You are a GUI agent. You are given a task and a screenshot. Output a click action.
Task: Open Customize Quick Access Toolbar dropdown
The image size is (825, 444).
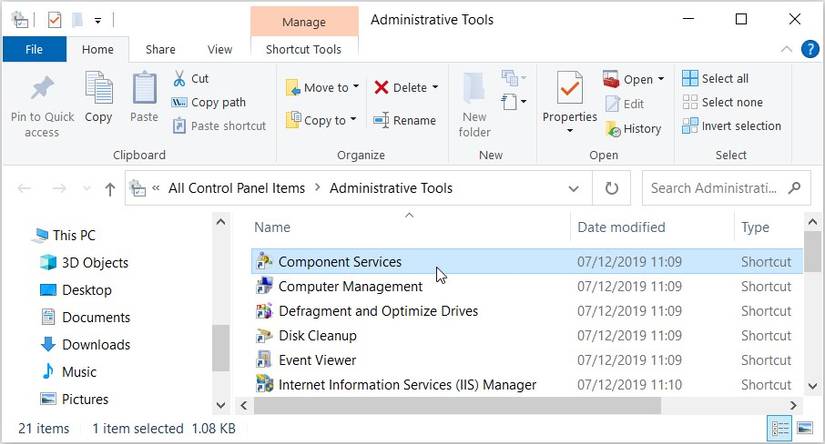(x=98, y=21)
